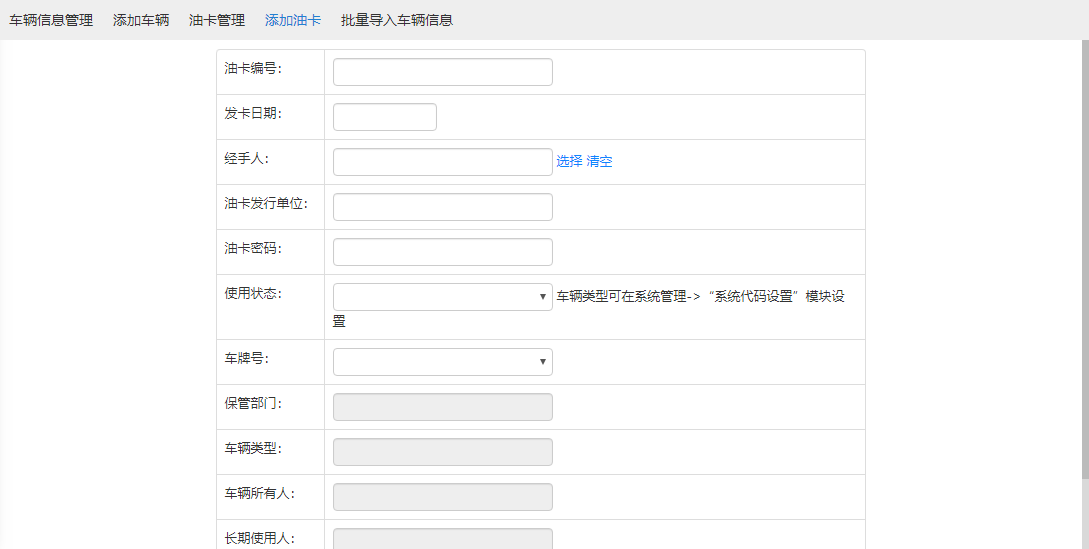Select the 添加油卡 tab

293,20
